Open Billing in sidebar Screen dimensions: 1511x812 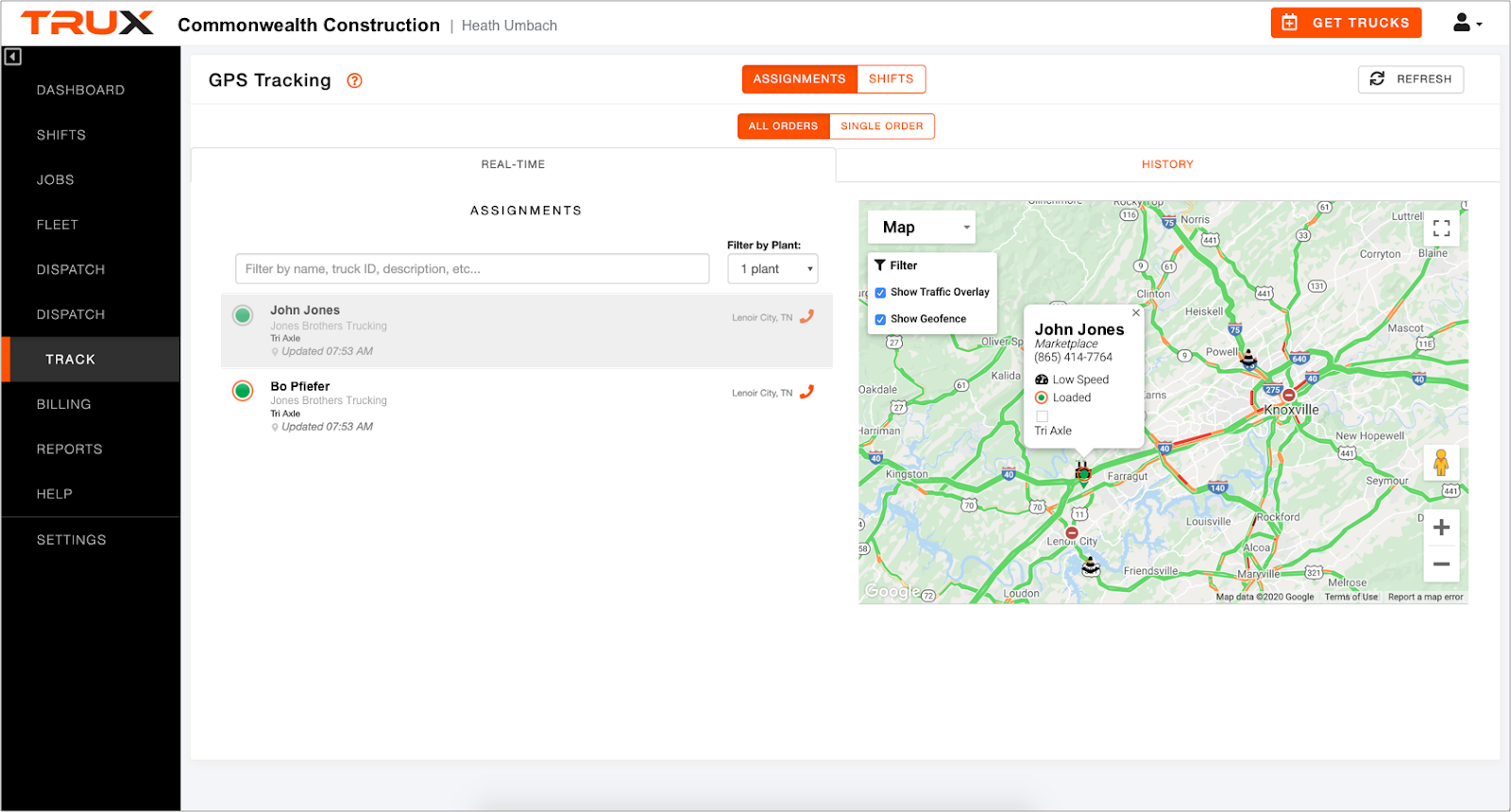pyautogui.click(x=63, y=404)
